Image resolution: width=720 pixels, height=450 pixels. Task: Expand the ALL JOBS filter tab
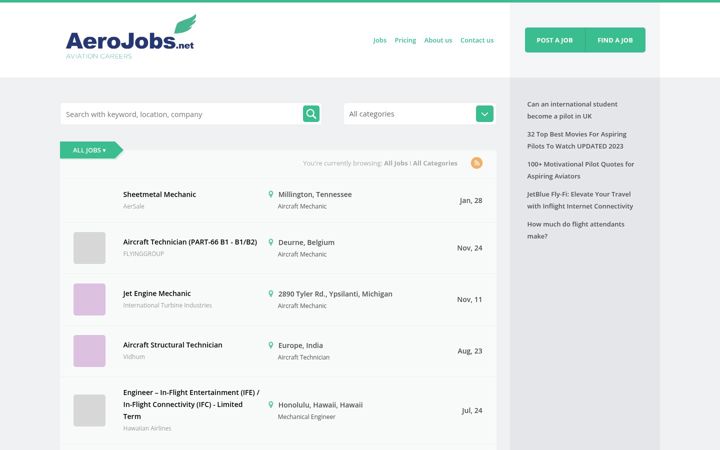point(90,150)
